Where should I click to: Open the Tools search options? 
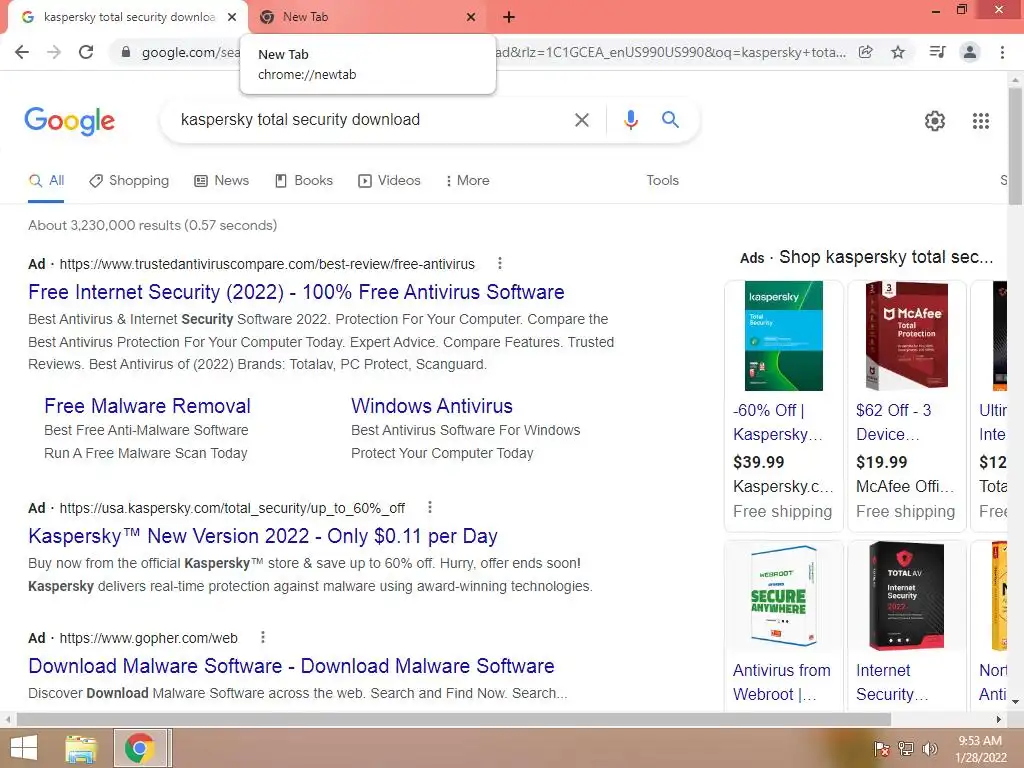(662, 180)
